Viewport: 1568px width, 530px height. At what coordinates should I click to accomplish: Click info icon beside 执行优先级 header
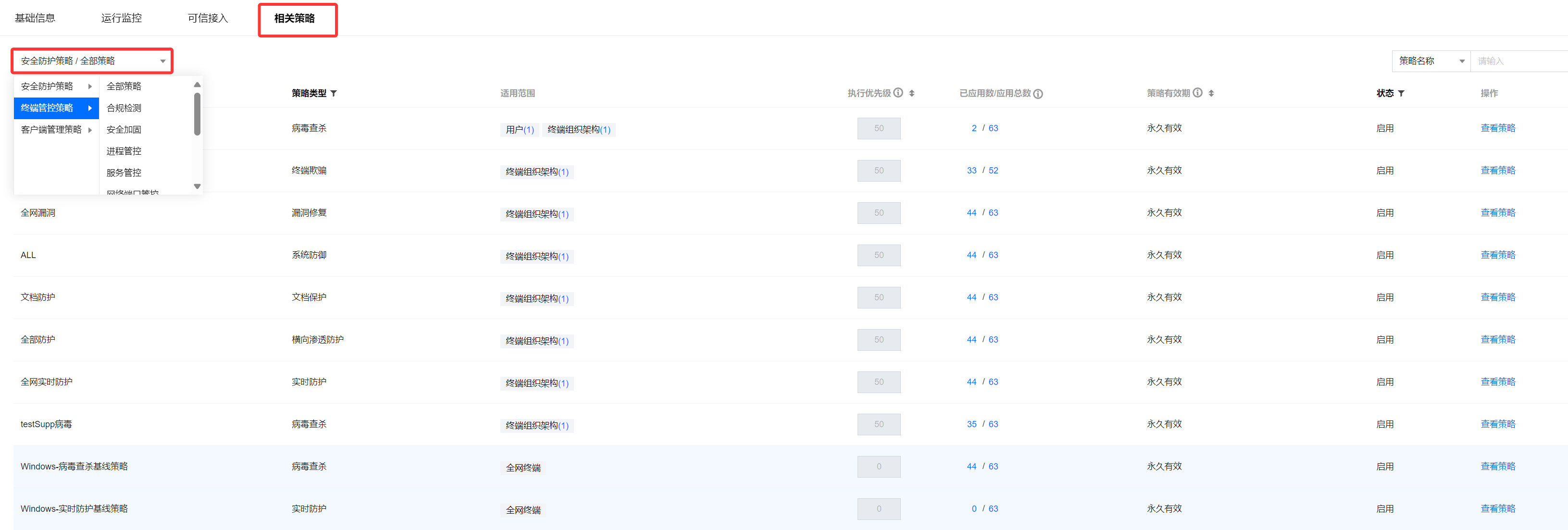[898, 93]
